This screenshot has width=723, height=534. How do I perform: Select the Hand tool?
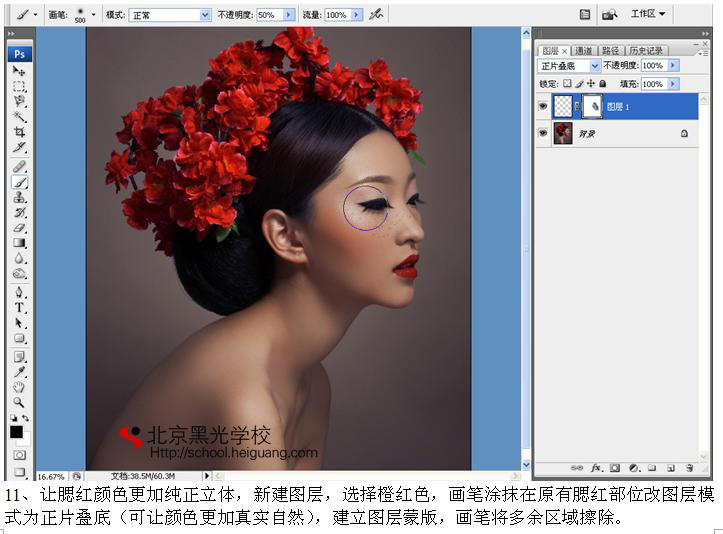point(19,387)
